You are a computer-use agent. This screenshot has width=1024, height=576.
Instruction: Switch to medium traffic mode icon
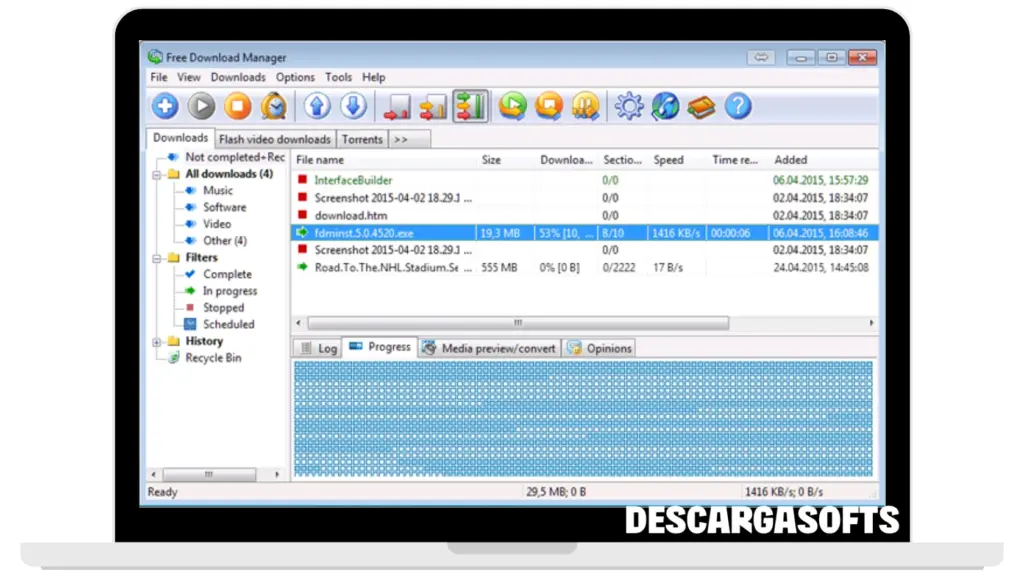(x=433, y=106)
